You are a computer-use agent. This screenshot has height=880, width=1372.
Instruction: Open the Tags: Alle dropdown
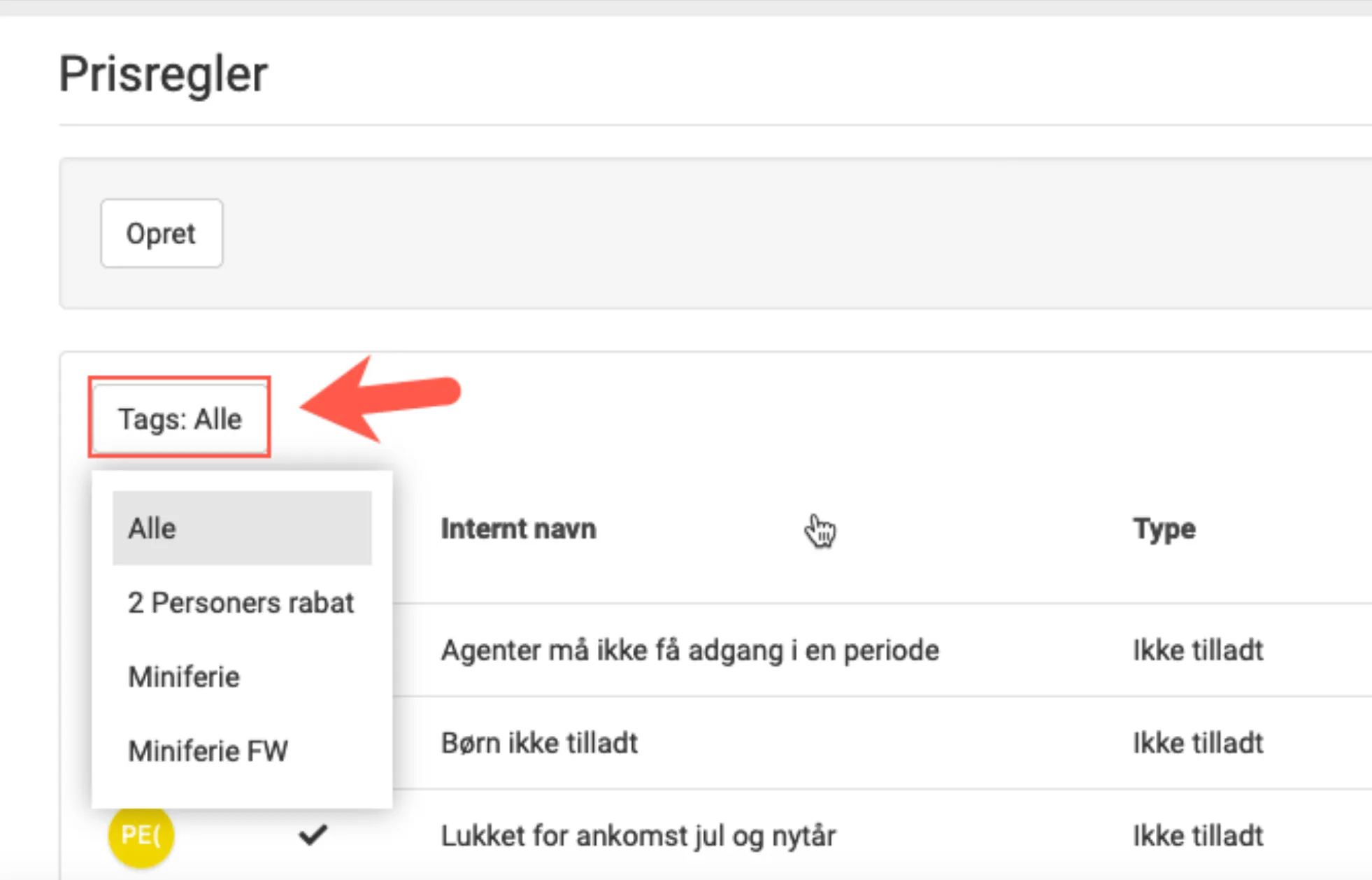180,418
